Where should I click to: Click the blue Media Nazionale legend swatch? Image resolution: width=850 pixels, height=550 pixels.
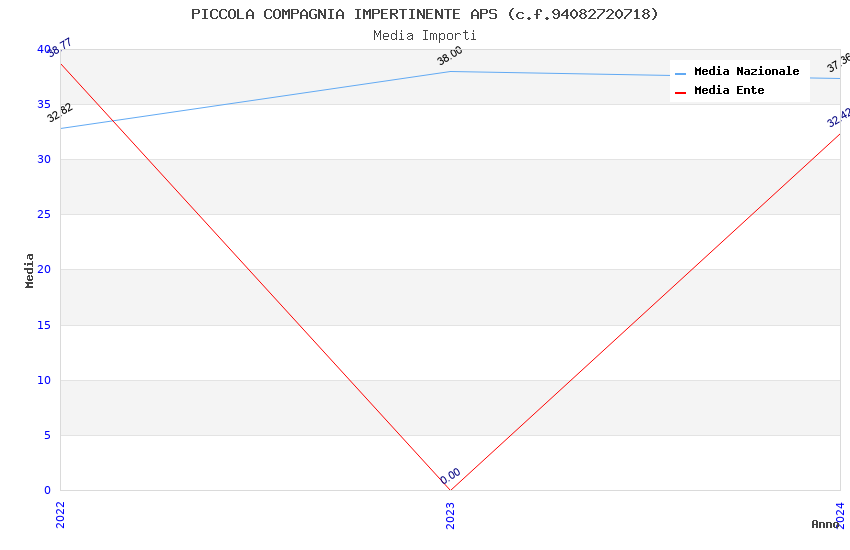click(681, 73)
